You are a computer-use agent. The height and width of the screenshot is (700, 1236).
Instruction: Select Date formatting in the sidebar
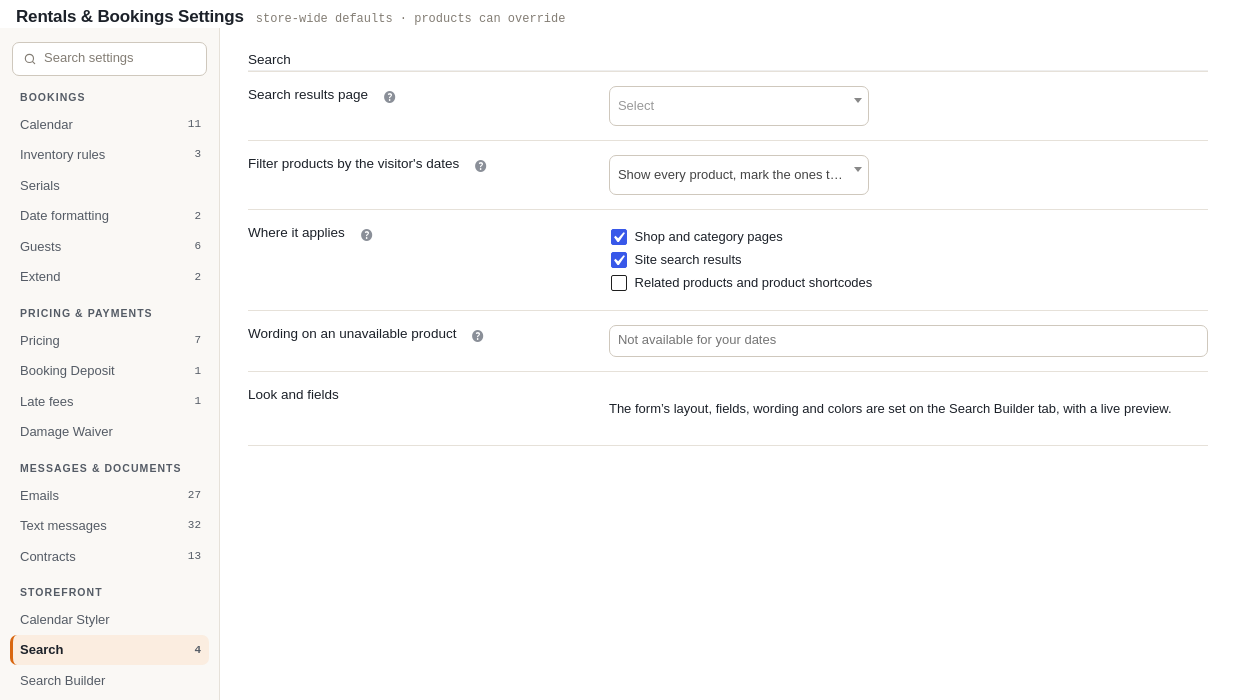(x=110, y=216)
